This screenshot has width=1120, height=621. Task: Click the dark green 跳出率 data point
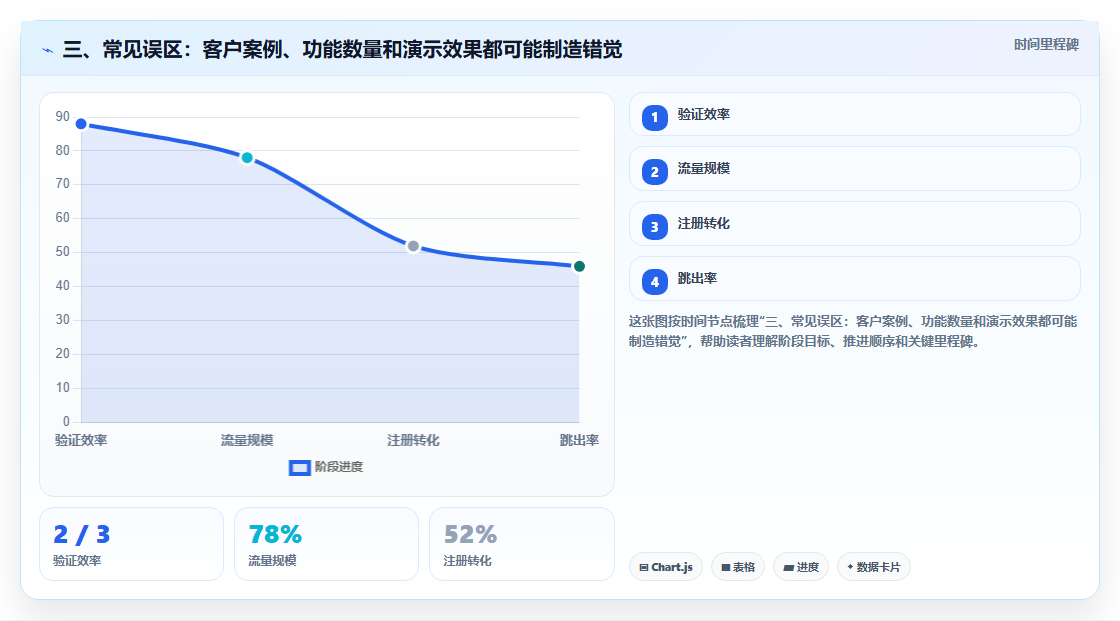tap(579, 267)
